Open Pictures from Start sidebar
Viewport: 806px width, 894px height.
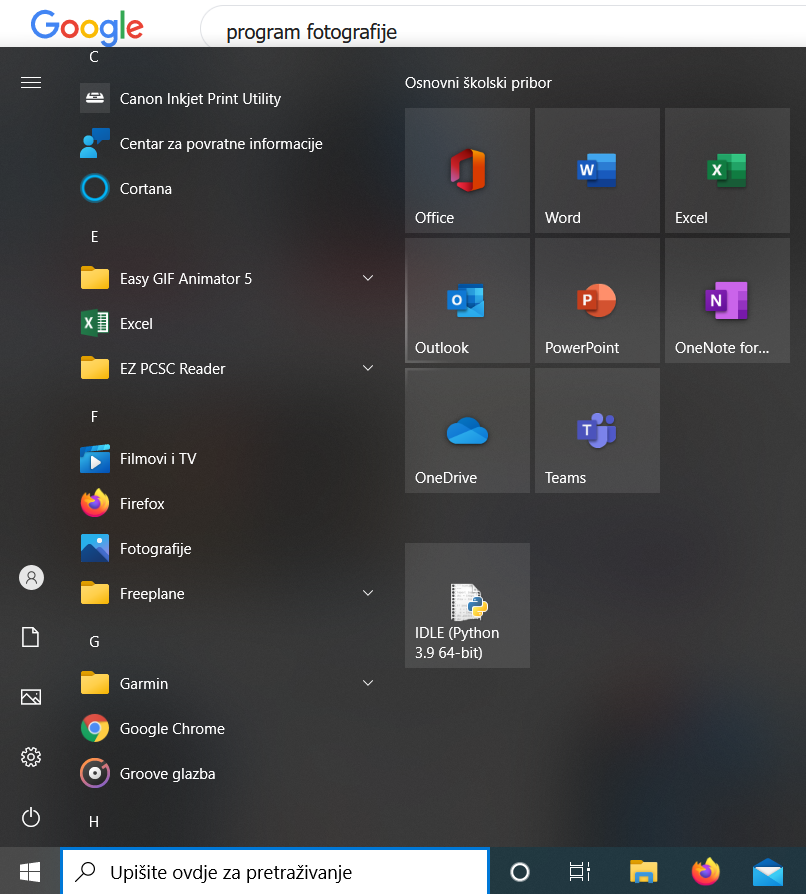tap(31, 697)
